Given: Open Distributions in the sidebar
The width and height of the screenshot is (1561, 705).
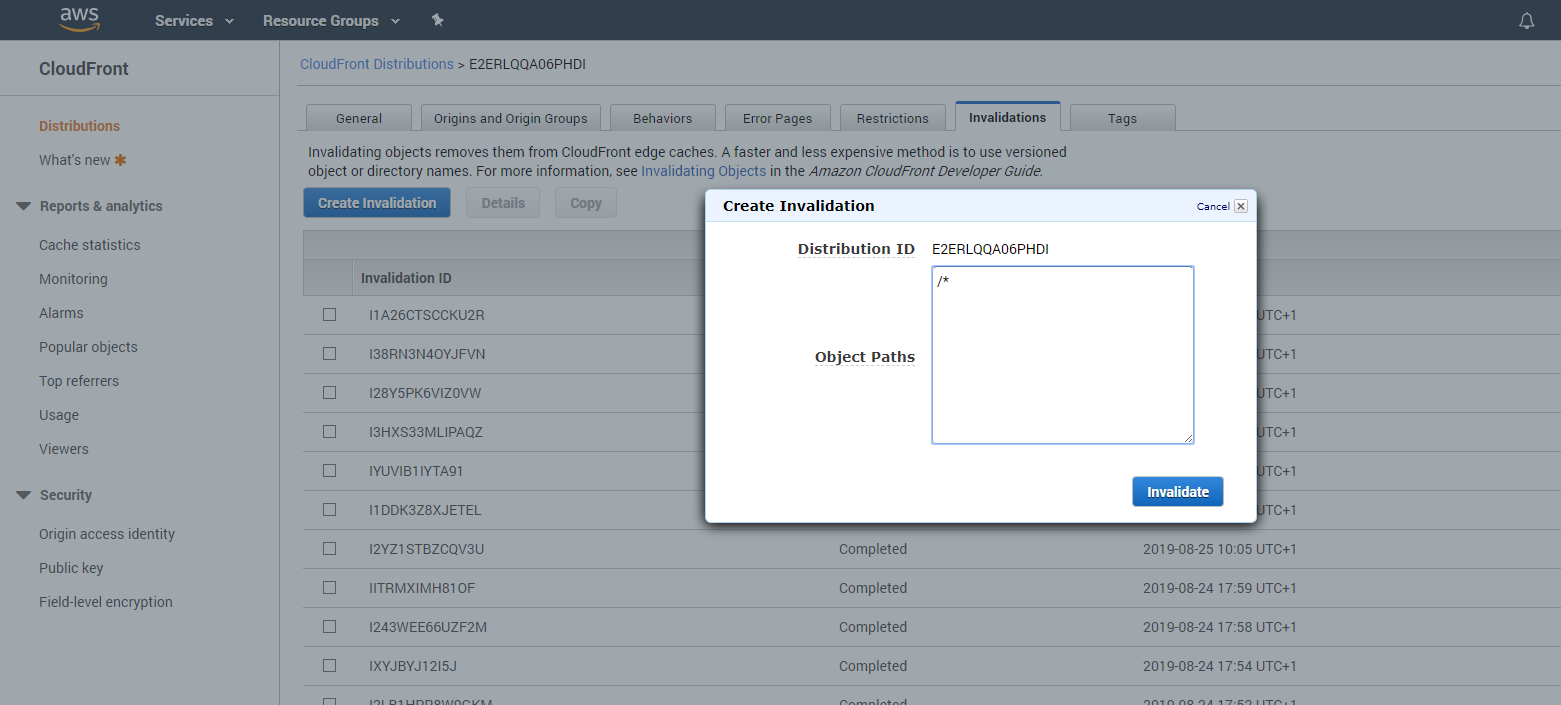Looking at the screenshot, I should click(x=79, y=126).
